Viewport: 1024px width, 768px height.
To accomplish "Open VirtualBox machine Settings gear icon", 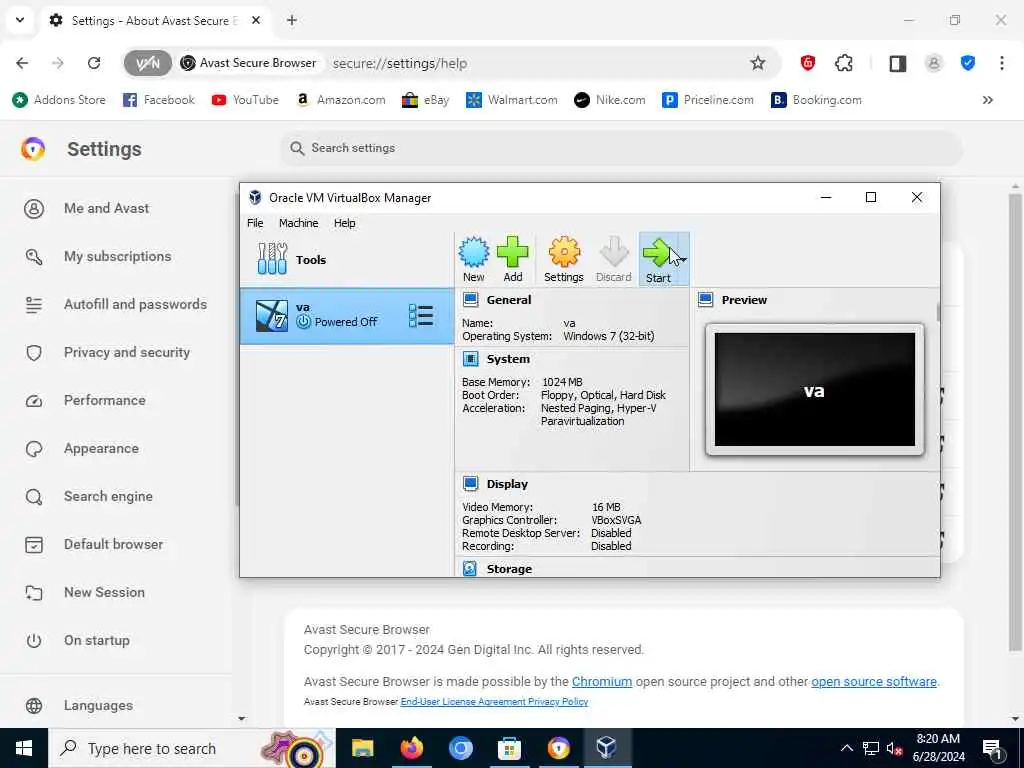I will click(x=564, y=259).
